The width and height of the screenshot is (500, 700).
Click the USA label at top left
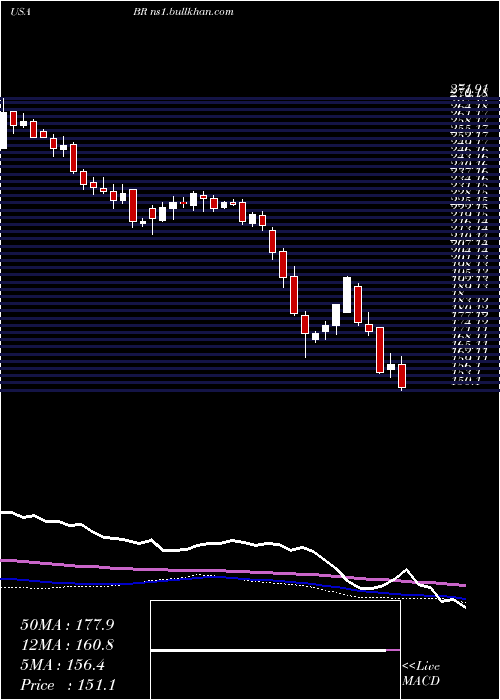click(x=20, y=12)
